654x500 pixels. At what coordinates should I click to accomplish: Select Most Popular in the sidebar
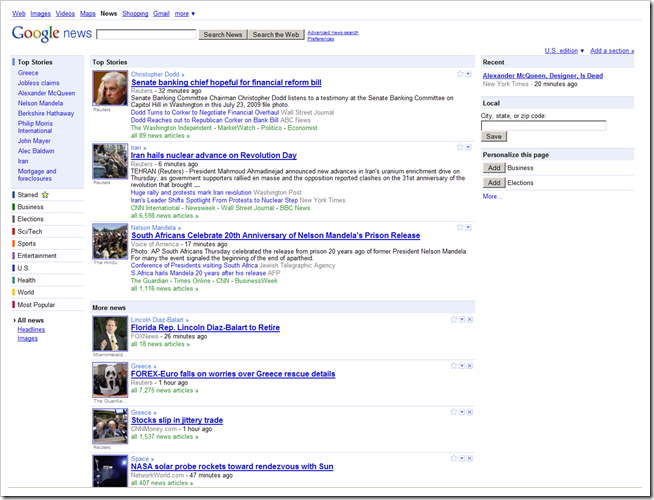pos(36,305)
